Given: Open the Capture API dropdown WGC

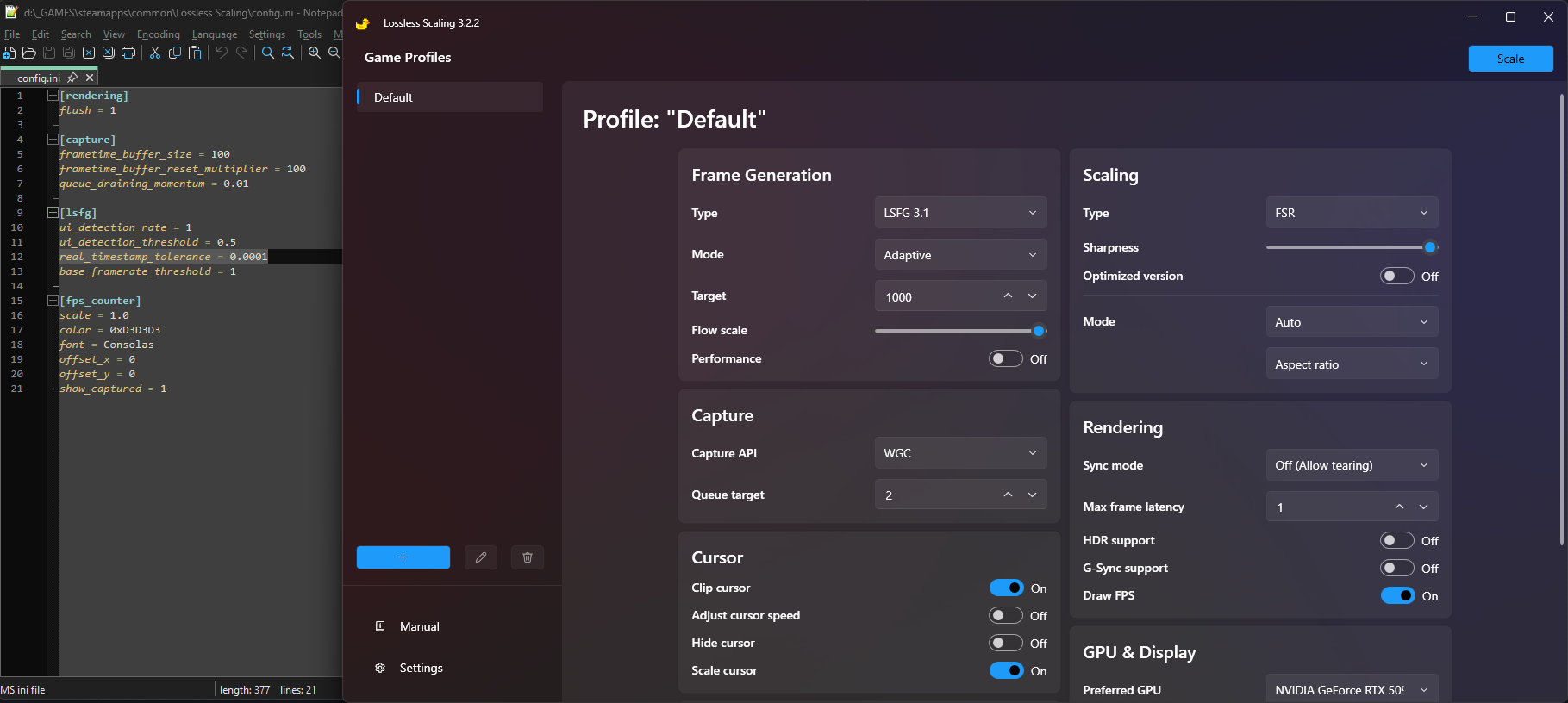Looking at the screenshot, I should tap(960, 453).
